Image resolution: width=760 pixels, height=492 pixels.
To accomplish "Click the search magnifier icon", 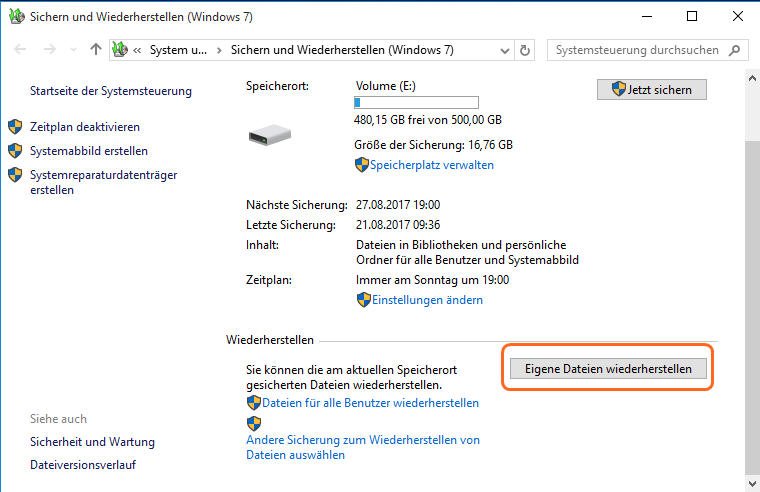I will 735,50.
